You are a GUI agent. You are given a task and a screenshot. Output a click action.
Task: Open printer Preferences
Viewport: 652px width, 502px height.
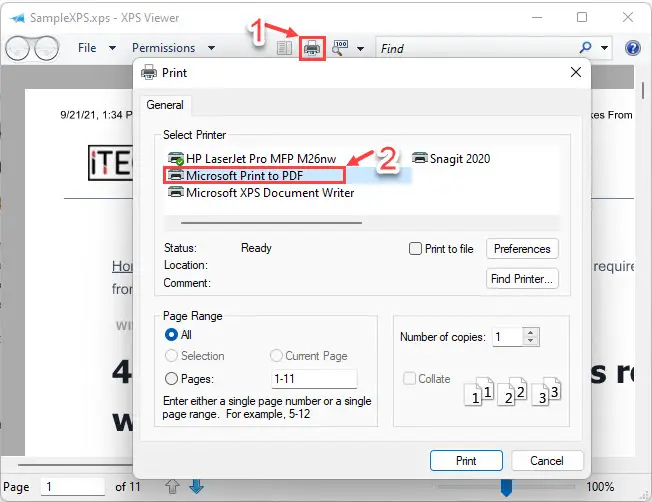[x=522, y=249]
